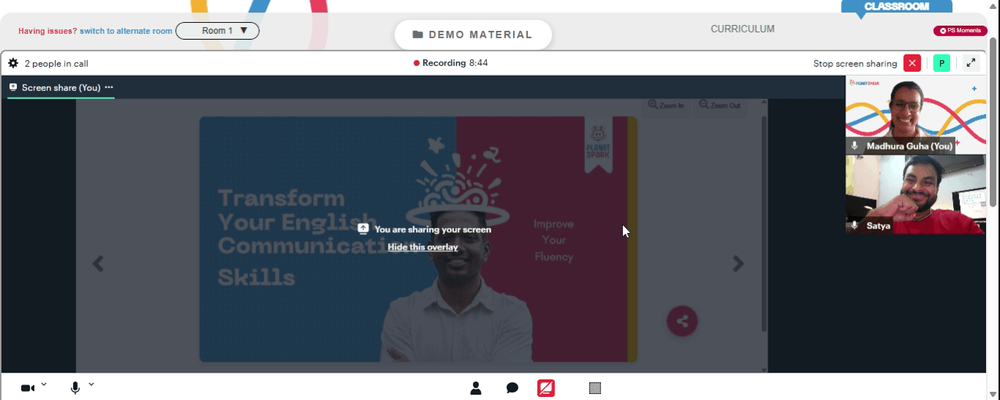Click Madhura Guha's microphone indicator
The width and height of the screenshot is (1000, 400).
coord(855,146)
